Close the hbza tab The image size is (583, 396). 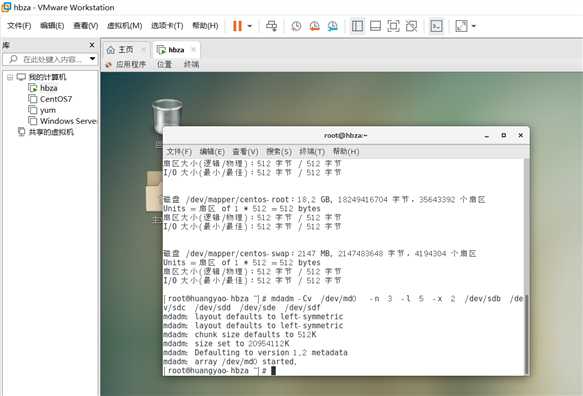point(193,49)
